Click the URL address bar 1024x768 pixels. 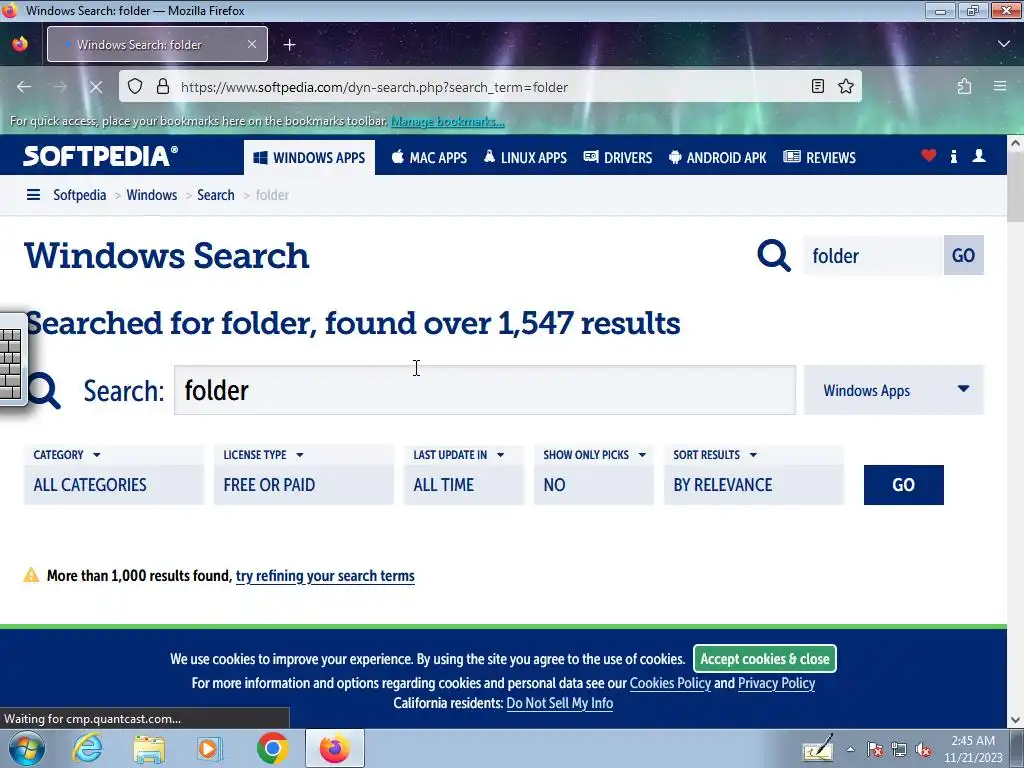[x=490, y=87]
